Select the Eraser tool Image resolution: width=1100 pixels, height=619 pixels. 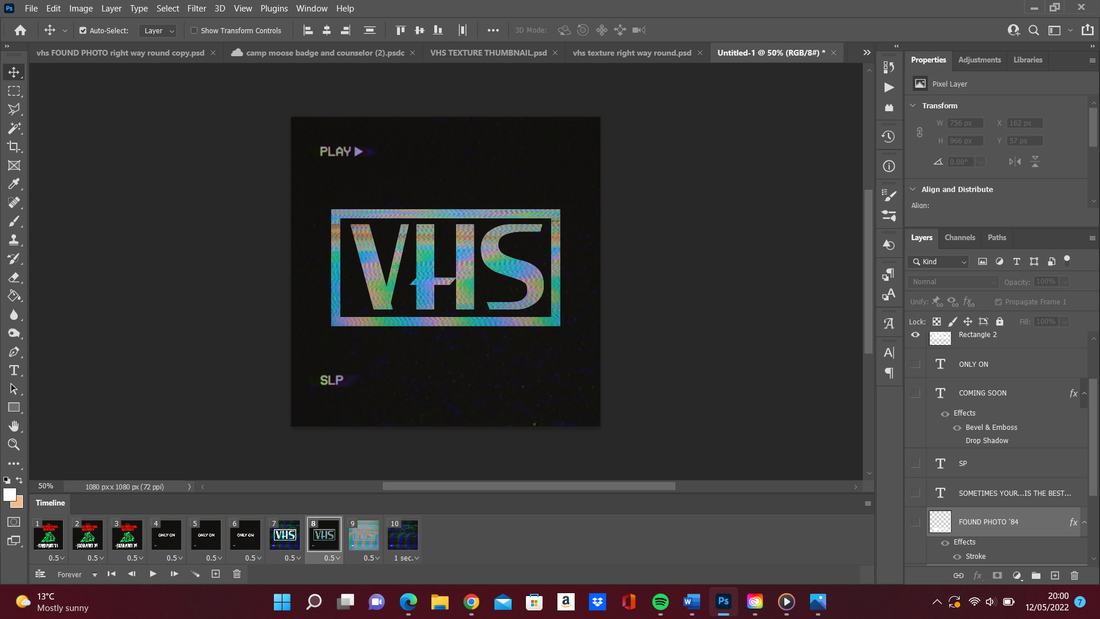click(14, 277)
